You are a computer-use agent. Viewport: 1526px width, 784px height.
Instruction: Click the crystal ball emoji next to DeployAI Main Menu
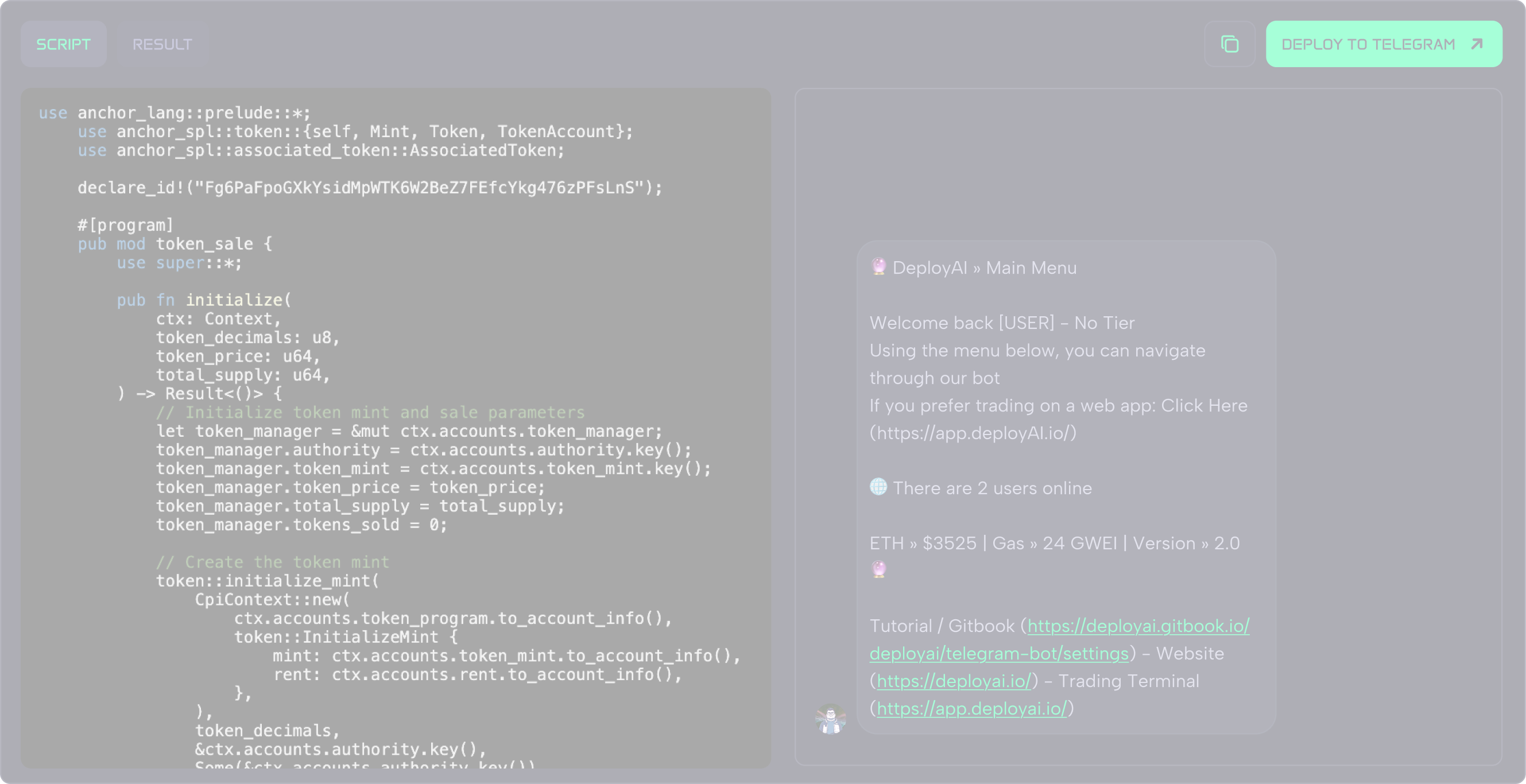[878, 266]
